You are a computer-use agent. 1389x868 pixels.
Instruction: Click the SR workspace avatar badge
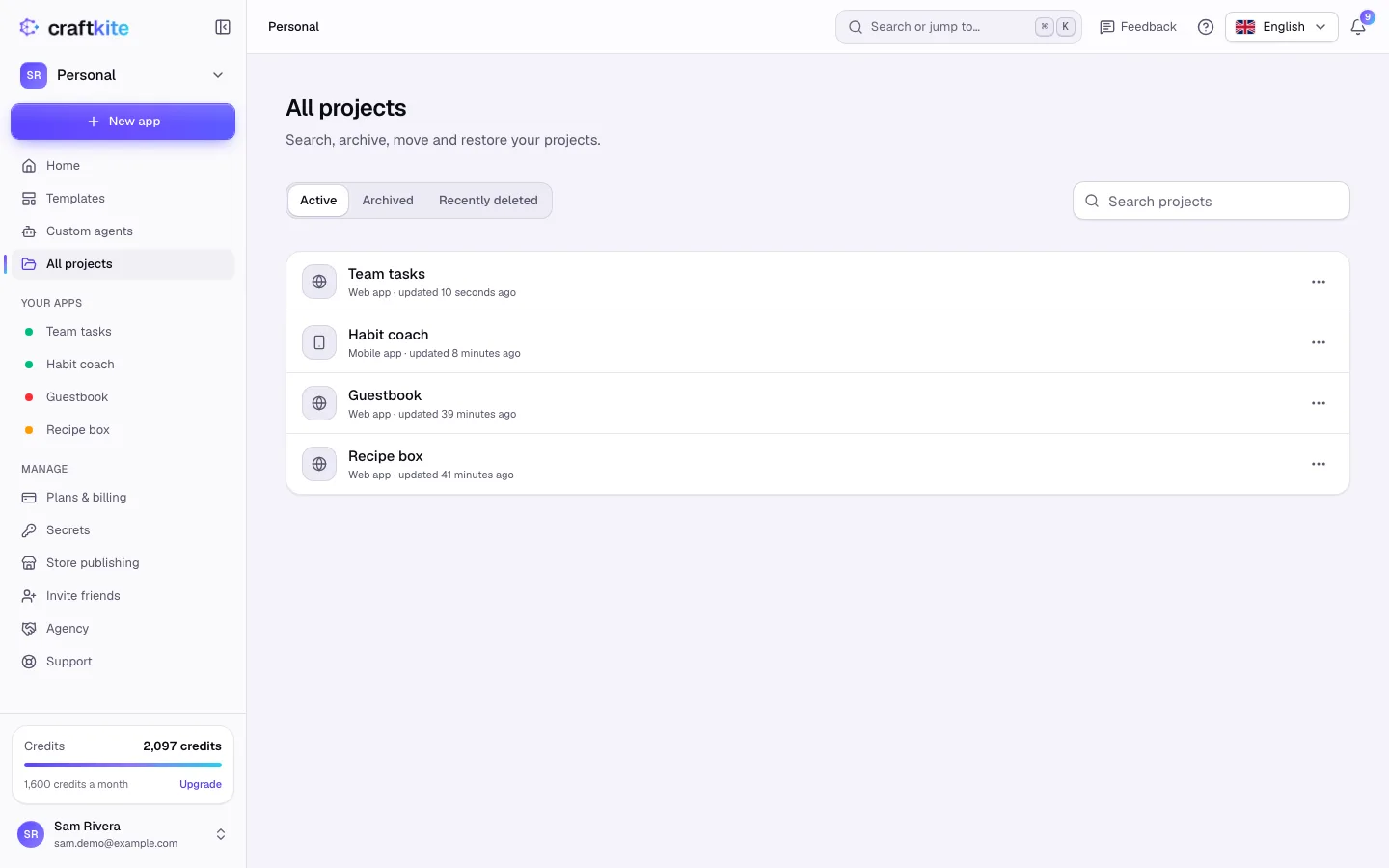(34, 75)
